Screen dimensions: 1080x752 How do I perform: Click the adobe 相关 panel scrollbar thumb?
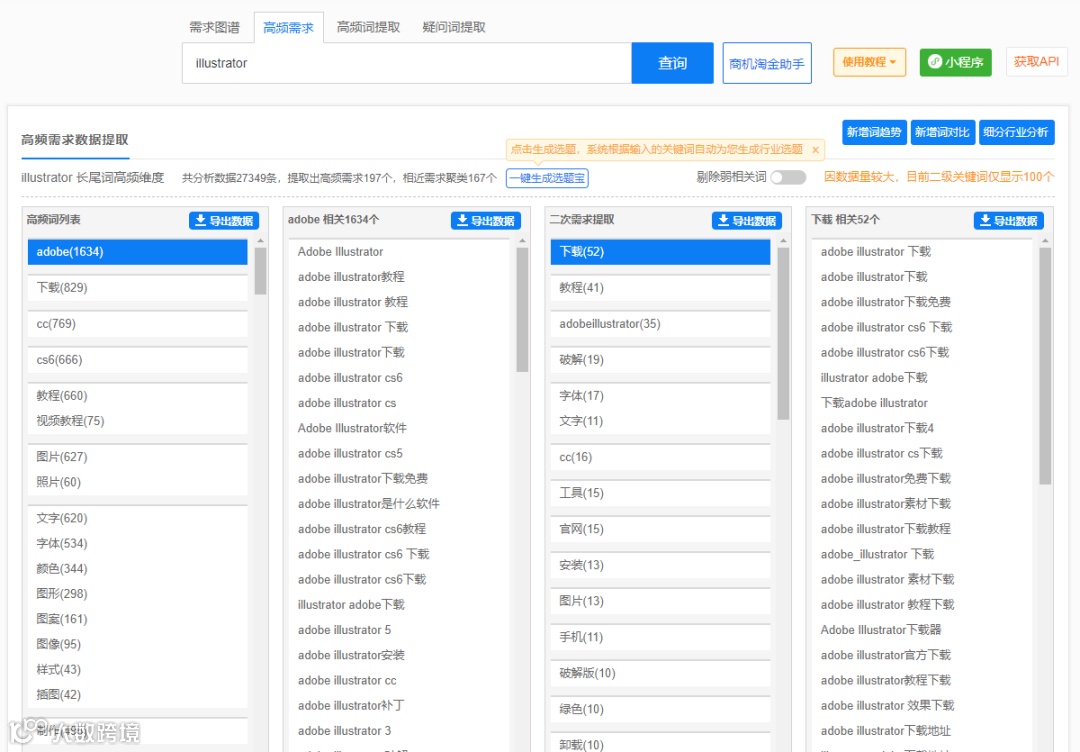(522, 310)
